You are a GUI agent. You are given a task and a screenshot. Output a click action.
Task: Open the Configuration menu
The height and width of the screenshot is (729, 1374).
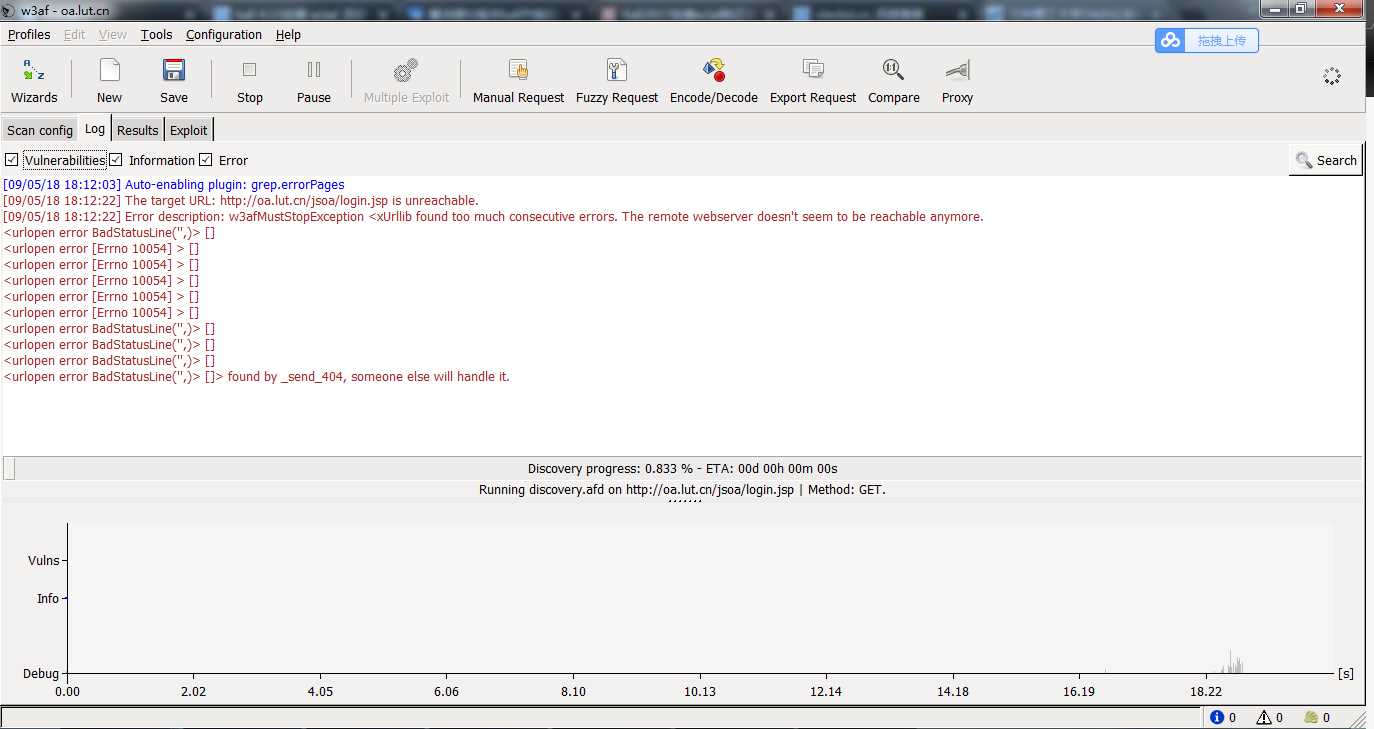pyautogui.click(x=224, y=34)
